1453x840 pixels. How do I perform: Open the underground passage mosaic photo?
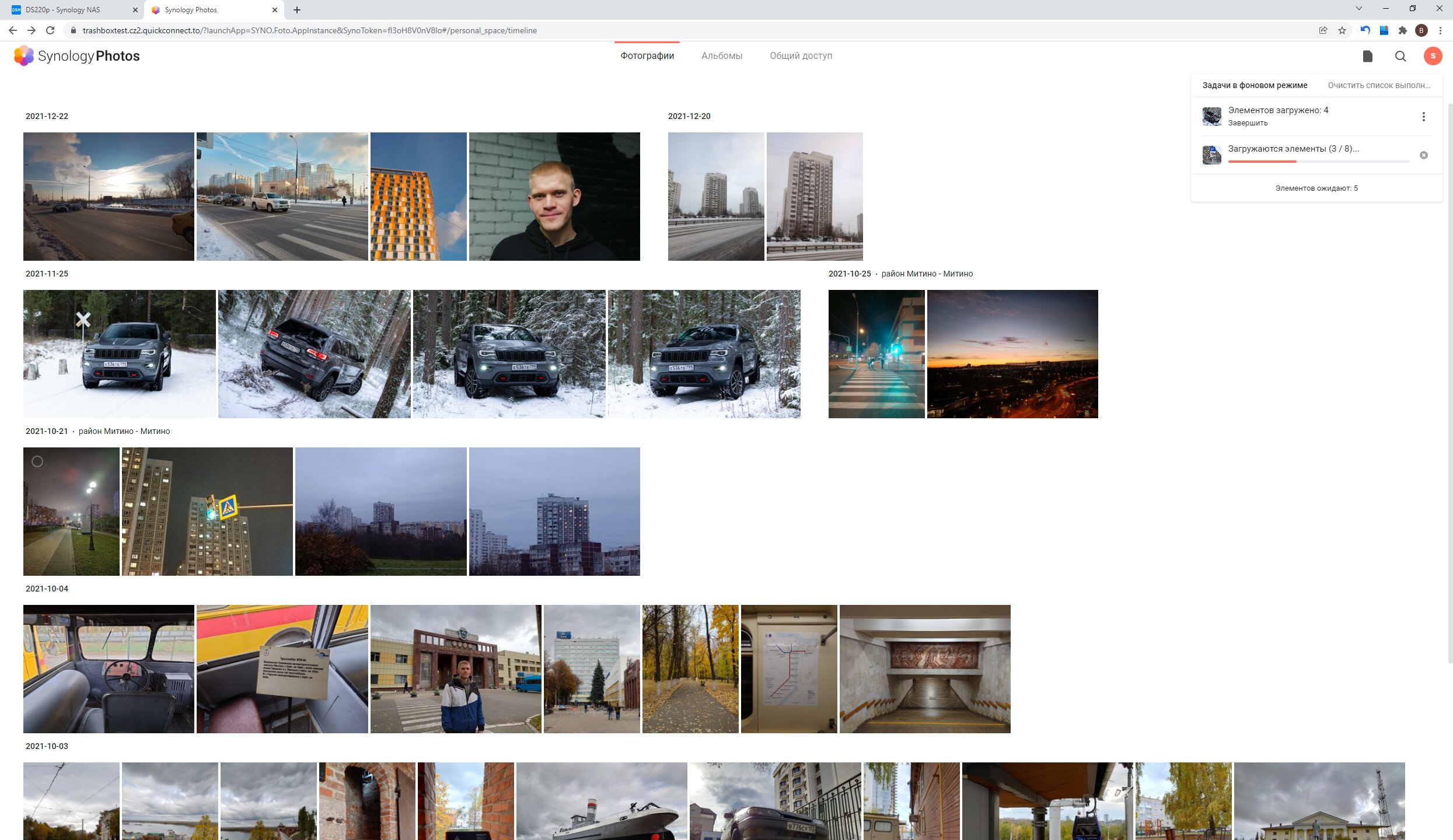tap(925, 669)
